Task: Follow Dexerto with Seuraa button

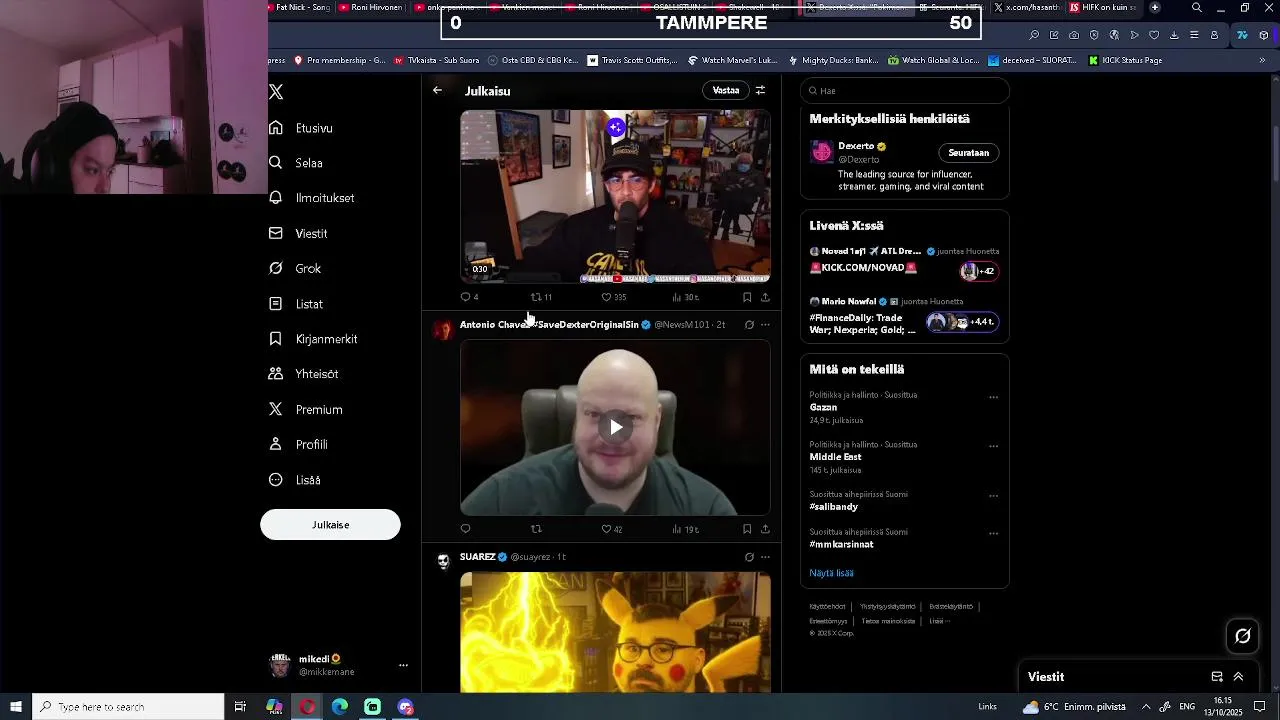Action: 968,153
